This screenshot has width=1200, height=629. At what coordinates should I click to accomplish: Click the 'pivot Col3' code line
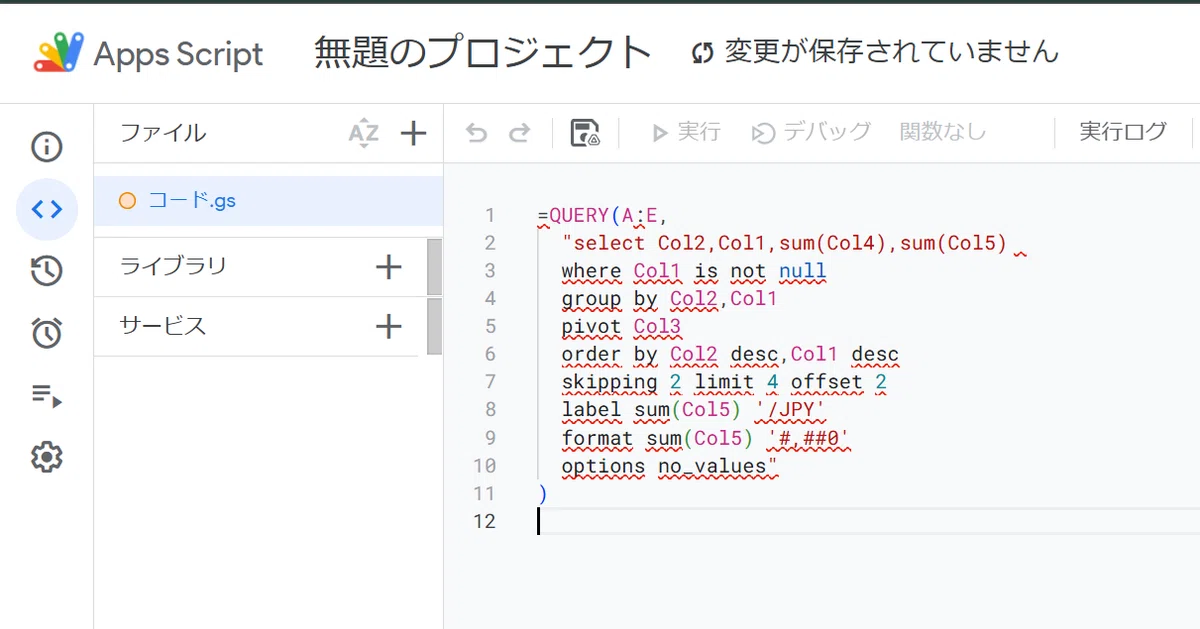coord(621,326)
